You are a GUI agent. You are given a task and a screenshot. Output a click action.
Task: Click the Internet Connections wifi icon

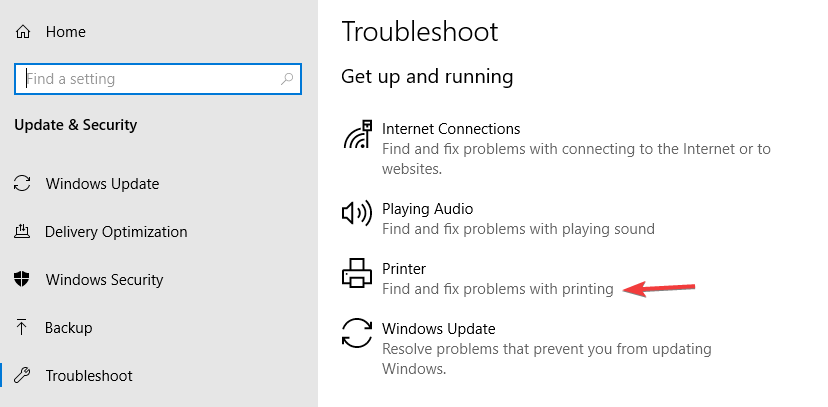[358, 135]
